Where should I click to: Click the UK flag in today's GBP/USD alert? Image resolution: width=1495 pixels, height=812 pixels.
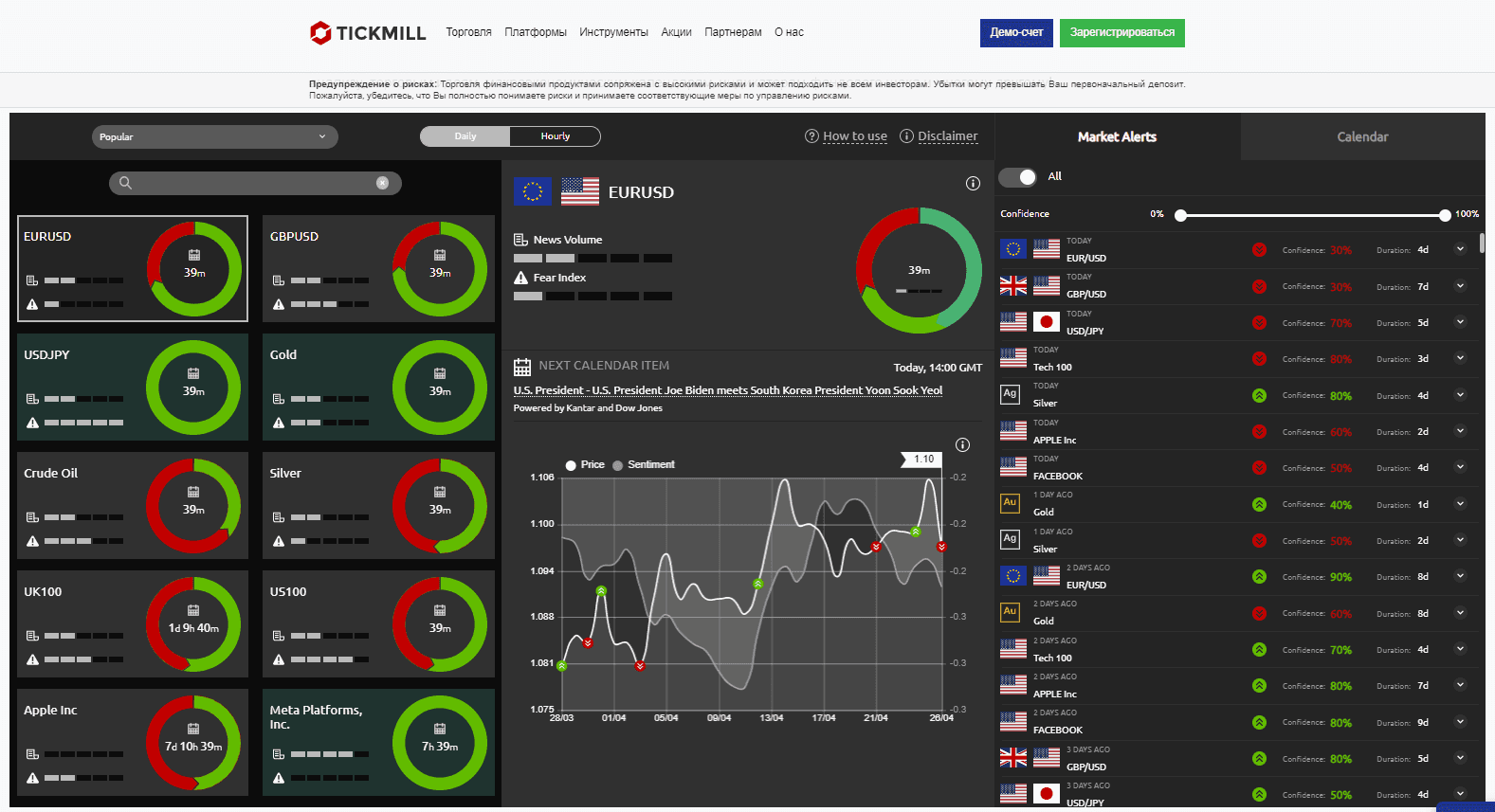pos(1013,285)
